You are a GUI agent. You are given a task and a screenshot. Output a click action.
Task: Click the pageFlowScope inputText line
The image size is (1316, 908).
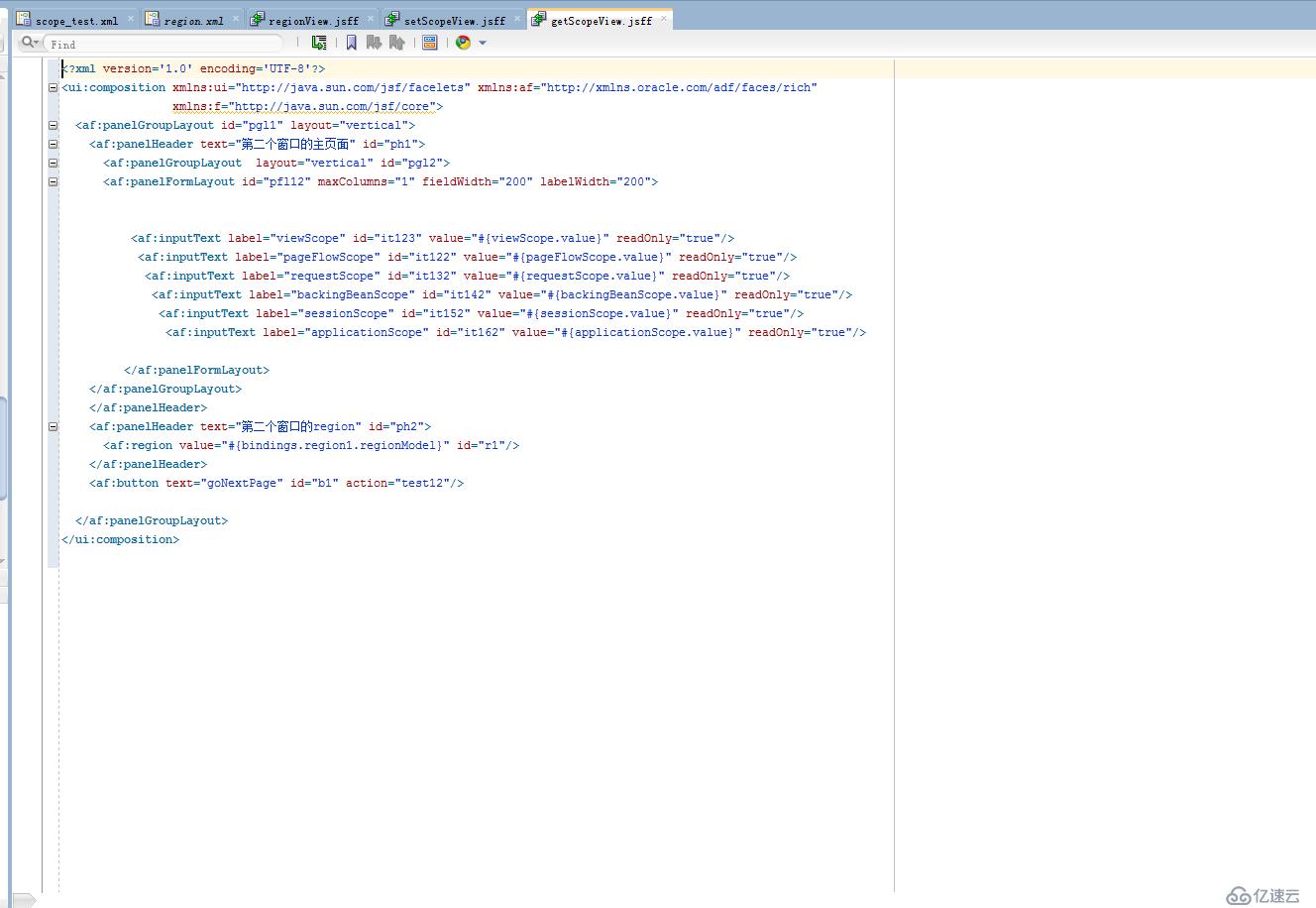tap(467, 257)
